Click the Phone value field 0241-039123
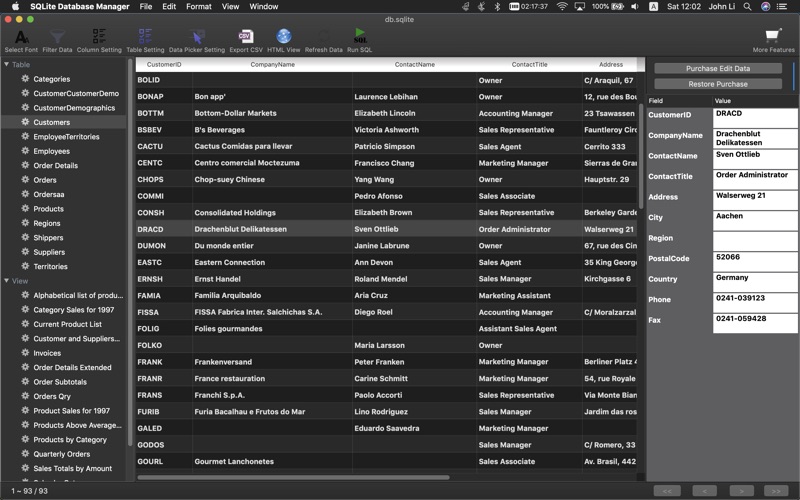Viewport: 800px width, 500px height. click(755, 303)
